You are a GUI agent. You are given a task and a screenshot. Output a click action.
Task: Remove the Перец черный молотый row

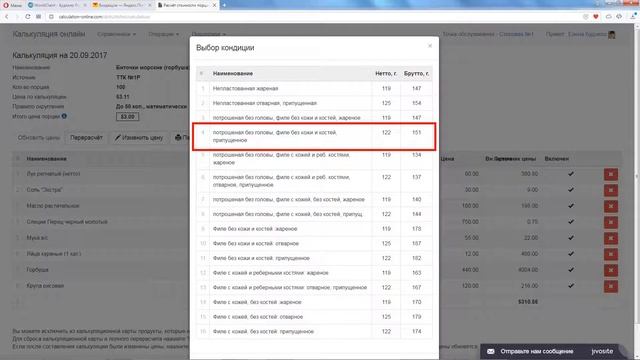point(611,222)
